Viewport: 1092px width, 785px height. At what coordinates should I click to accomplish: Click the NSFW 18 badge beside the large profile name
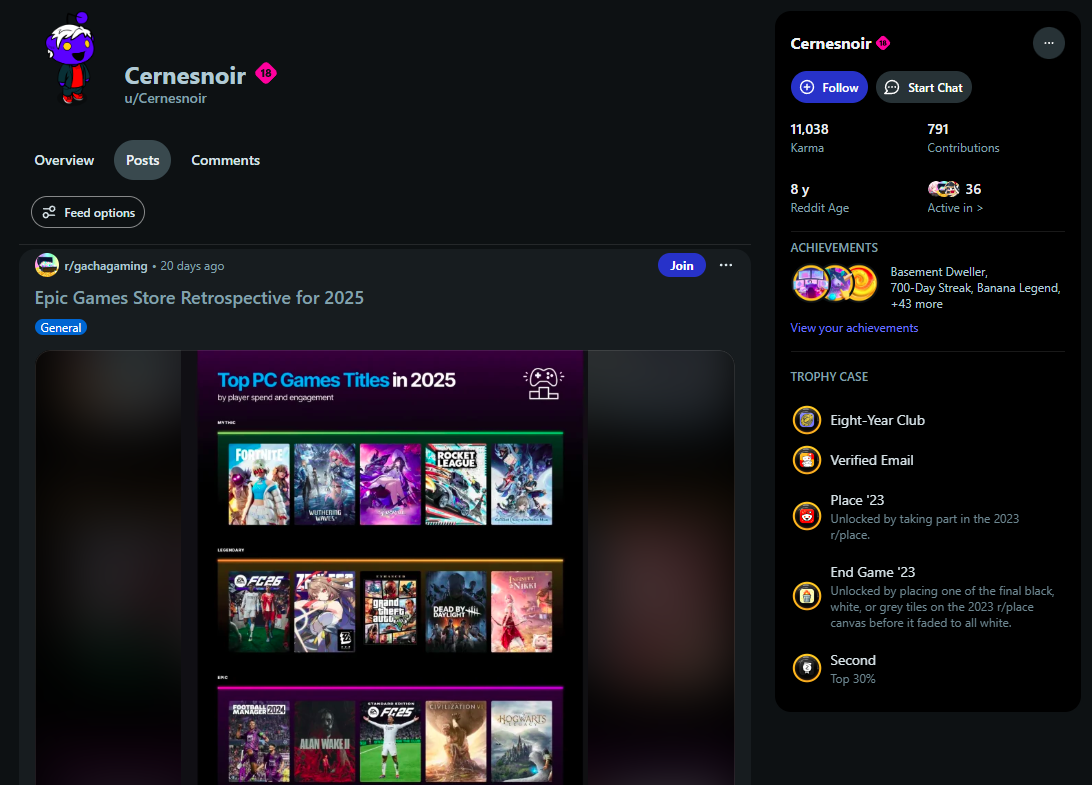(266, 73)
